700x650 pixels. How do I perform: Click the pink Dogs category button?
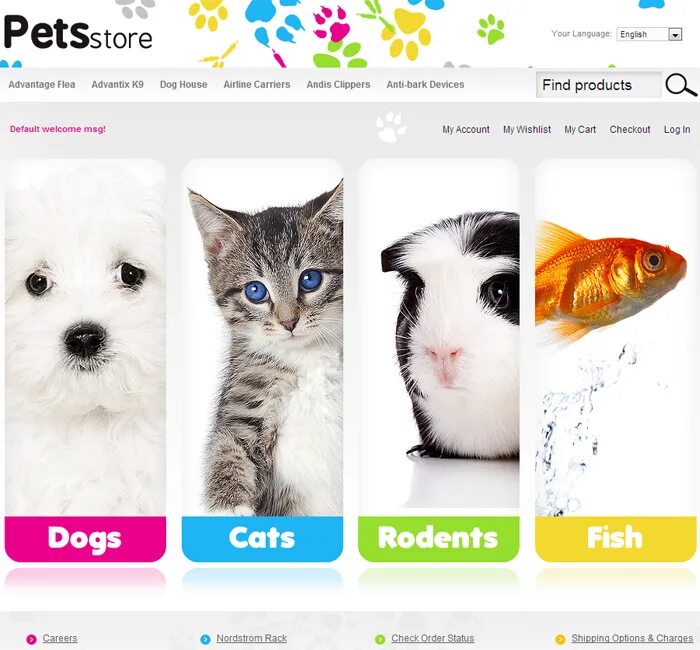(x=85, y=538)
